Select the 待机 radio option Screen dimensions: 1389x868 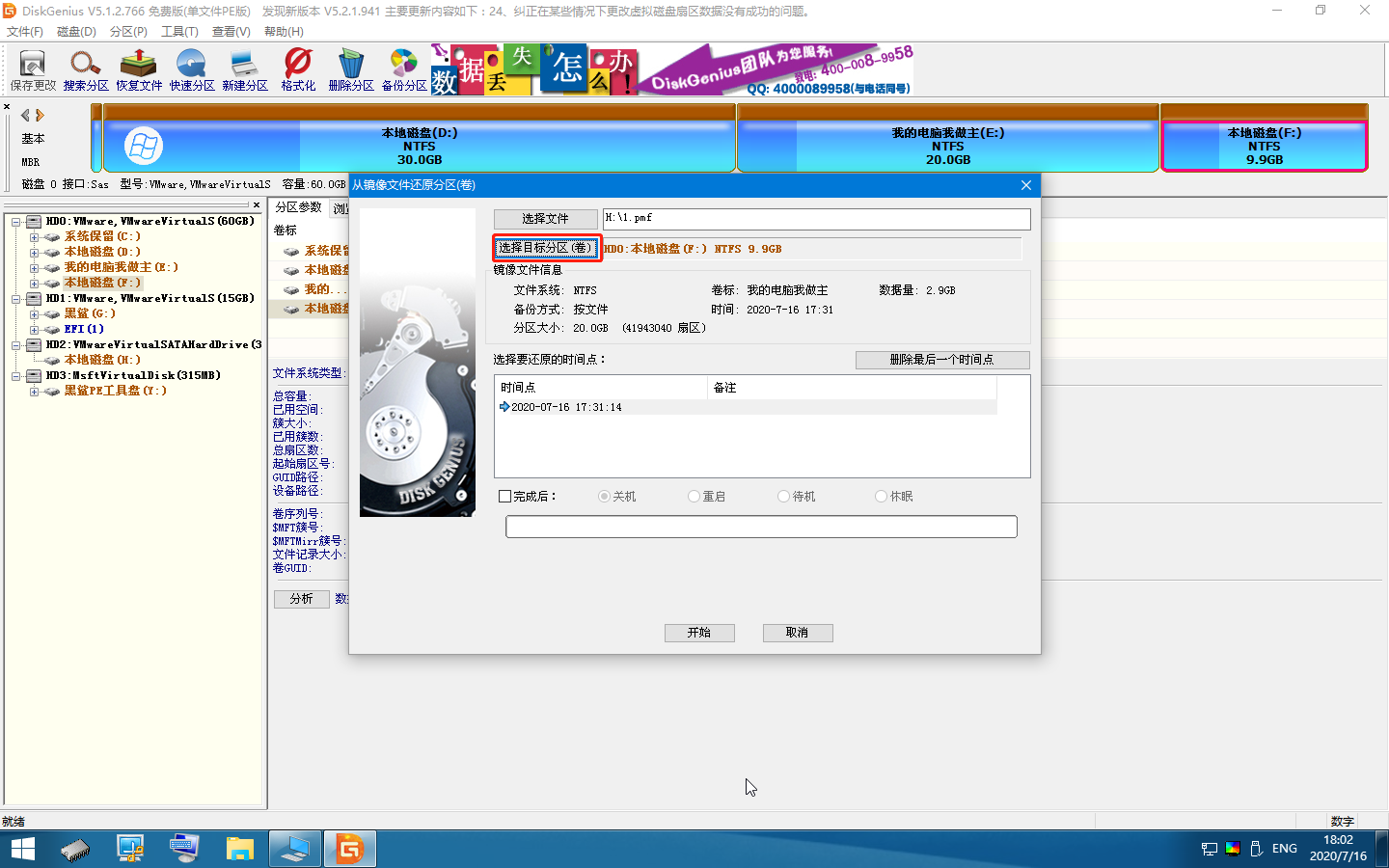[783, 497]
